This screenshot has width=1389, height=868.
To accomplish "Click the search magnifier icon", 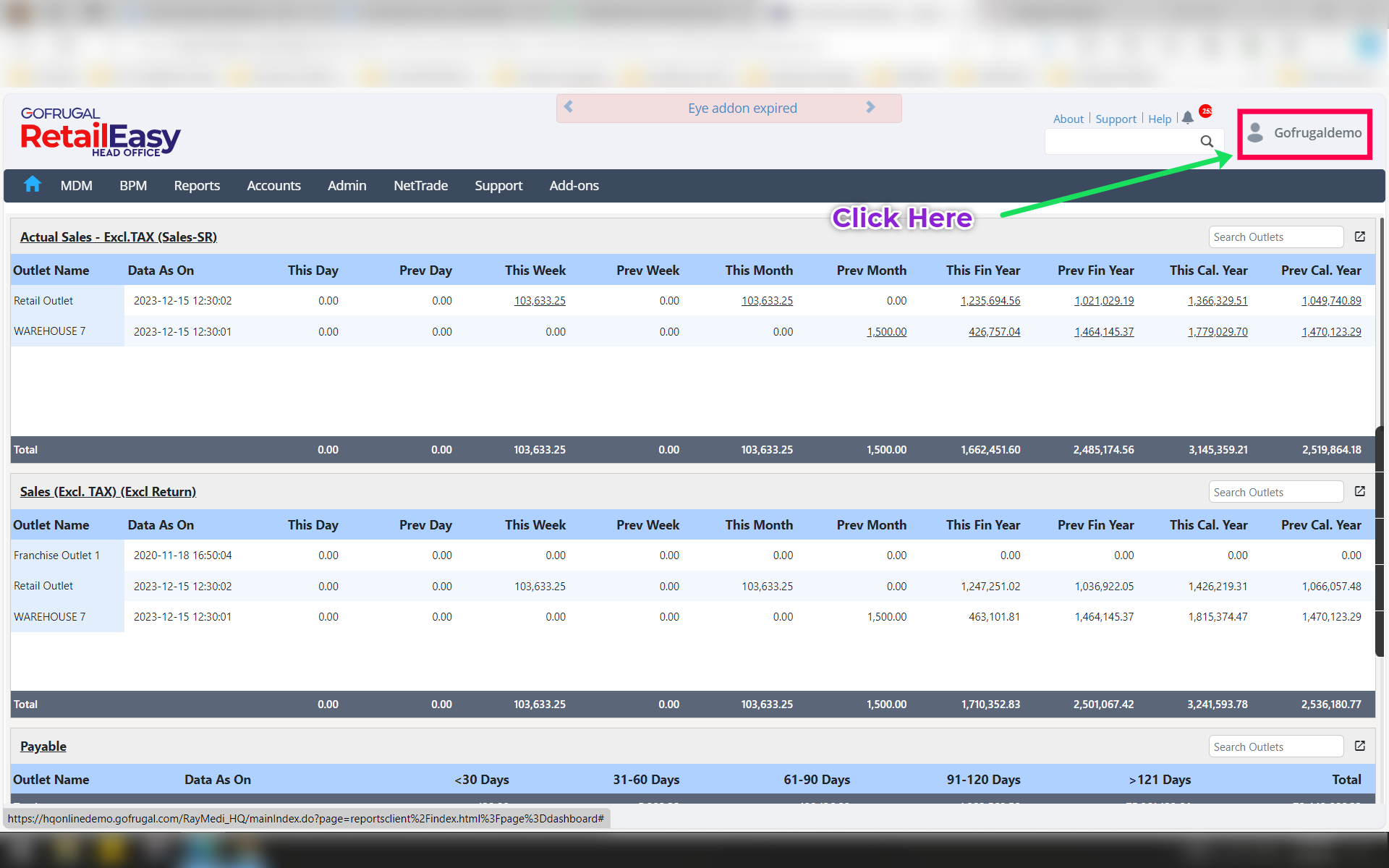I will pos(1207,141).
